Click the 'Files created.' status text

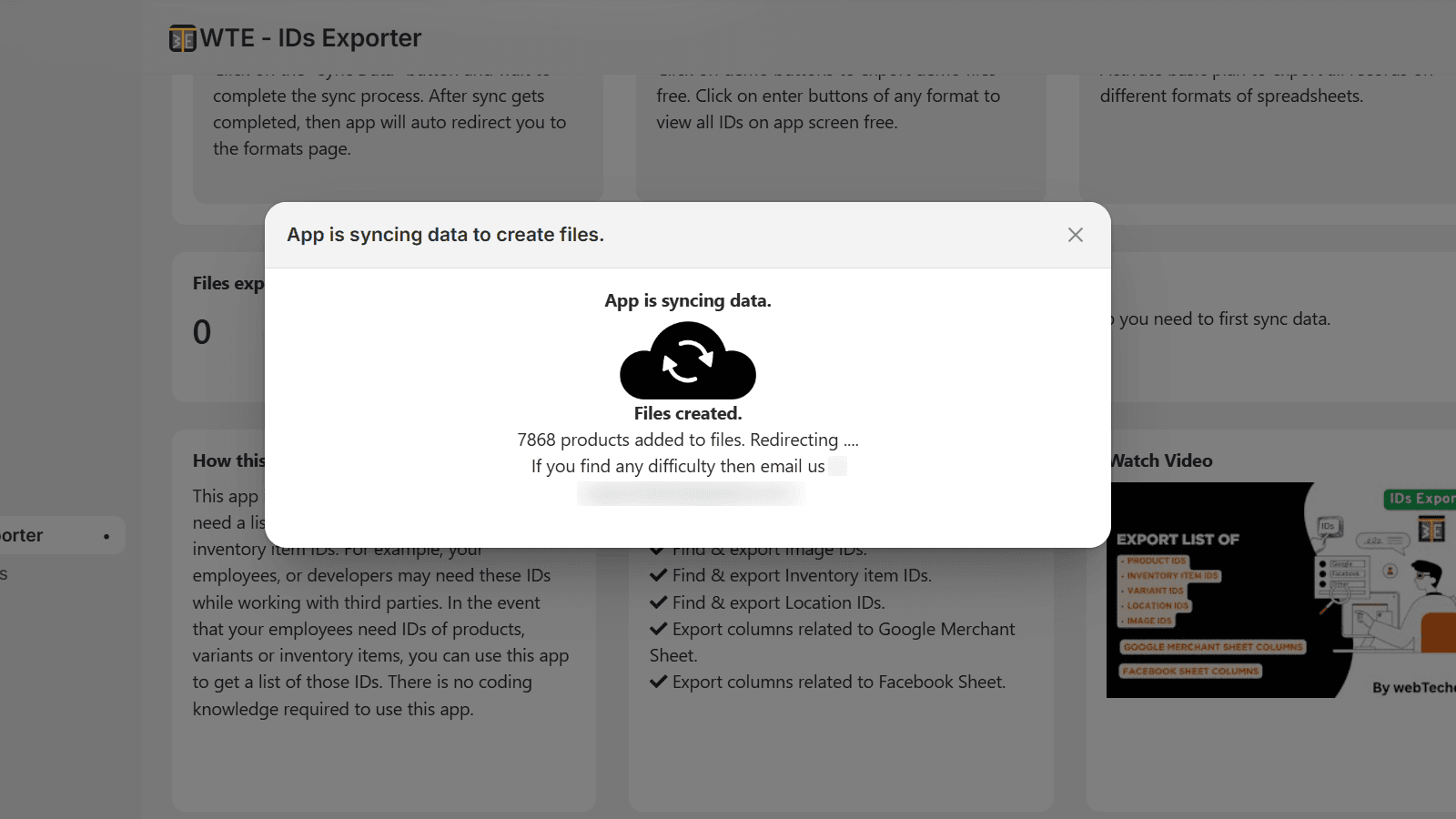coord(688,412)
